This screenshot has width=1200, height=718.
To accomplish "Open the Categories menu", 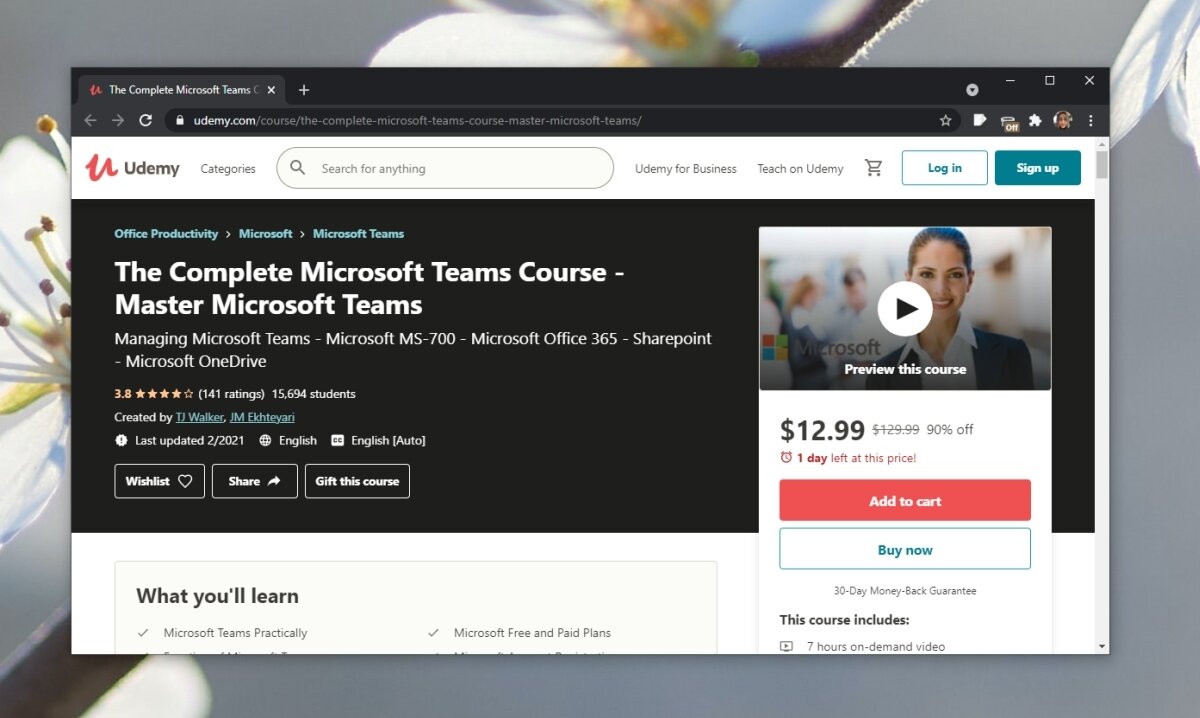I will [x=227, y=168].
